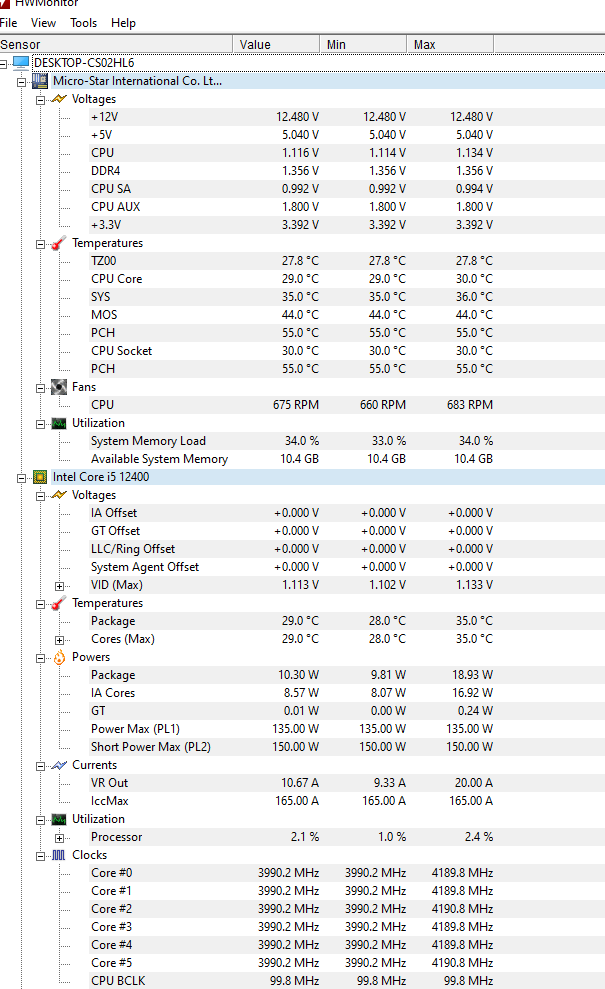The image size is (605, 989).
Task: Click the Clocks category icon
Action: (x=59, y=855)
